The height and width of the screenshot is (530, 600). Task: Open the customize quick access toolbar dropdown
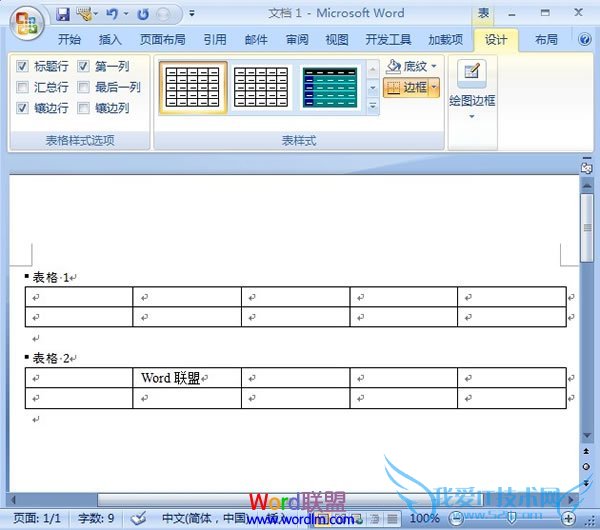click(x=192, y=14)
